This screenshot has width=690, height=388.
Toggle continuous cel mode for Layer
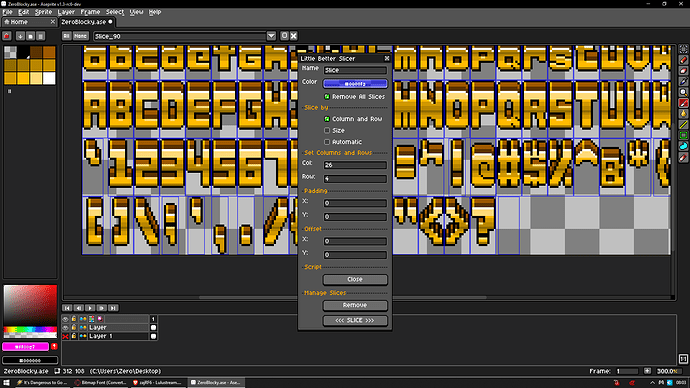(x=83, y=327)
